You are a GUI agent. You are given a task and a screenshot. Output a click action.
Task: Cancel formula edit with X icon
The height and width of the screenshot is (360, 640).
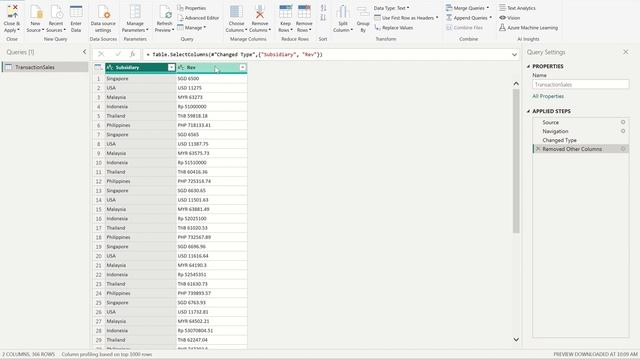(x=101, y=54)
